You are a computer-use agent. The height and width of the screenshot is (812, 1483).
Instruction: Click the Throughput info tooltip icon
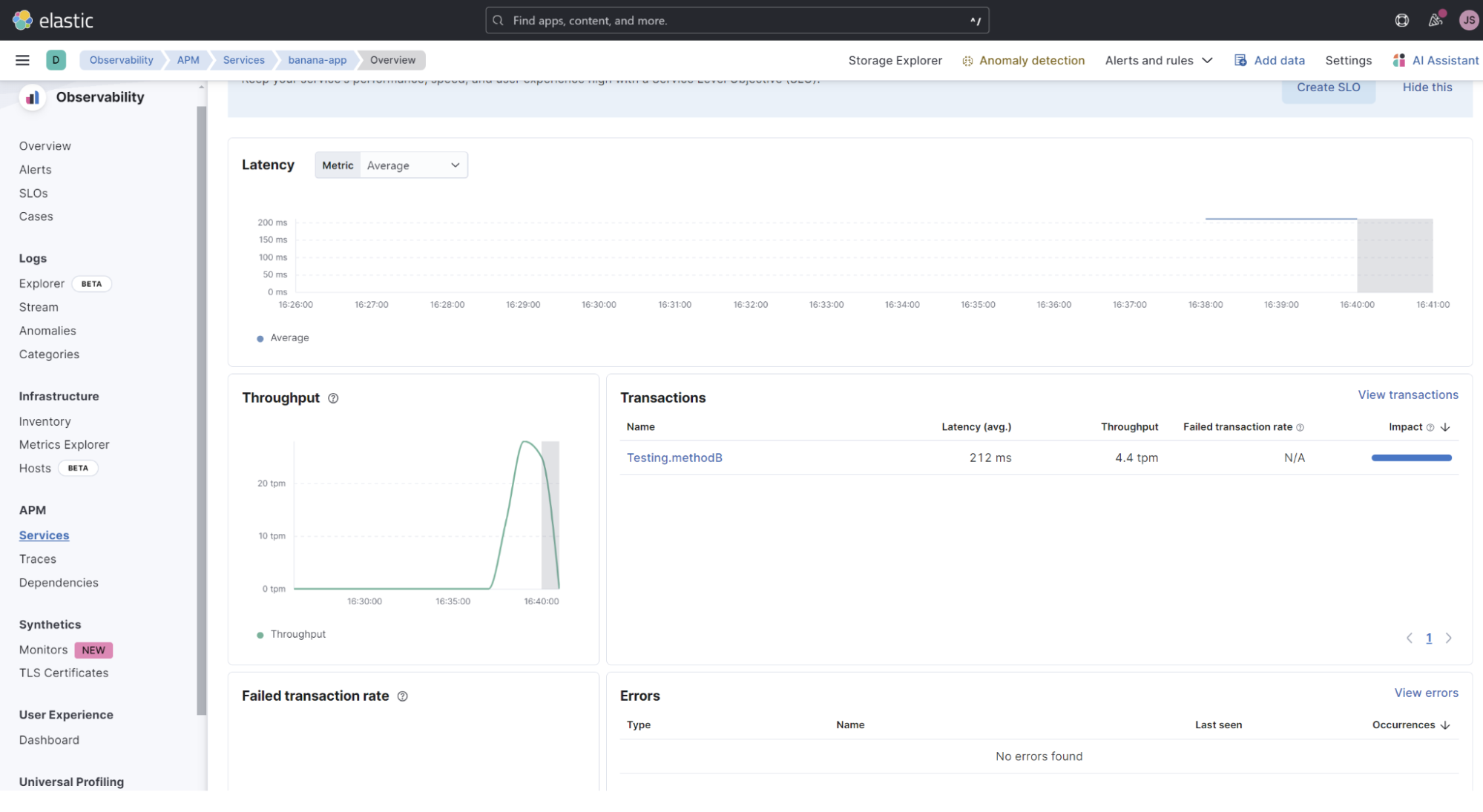click(333, 398)
